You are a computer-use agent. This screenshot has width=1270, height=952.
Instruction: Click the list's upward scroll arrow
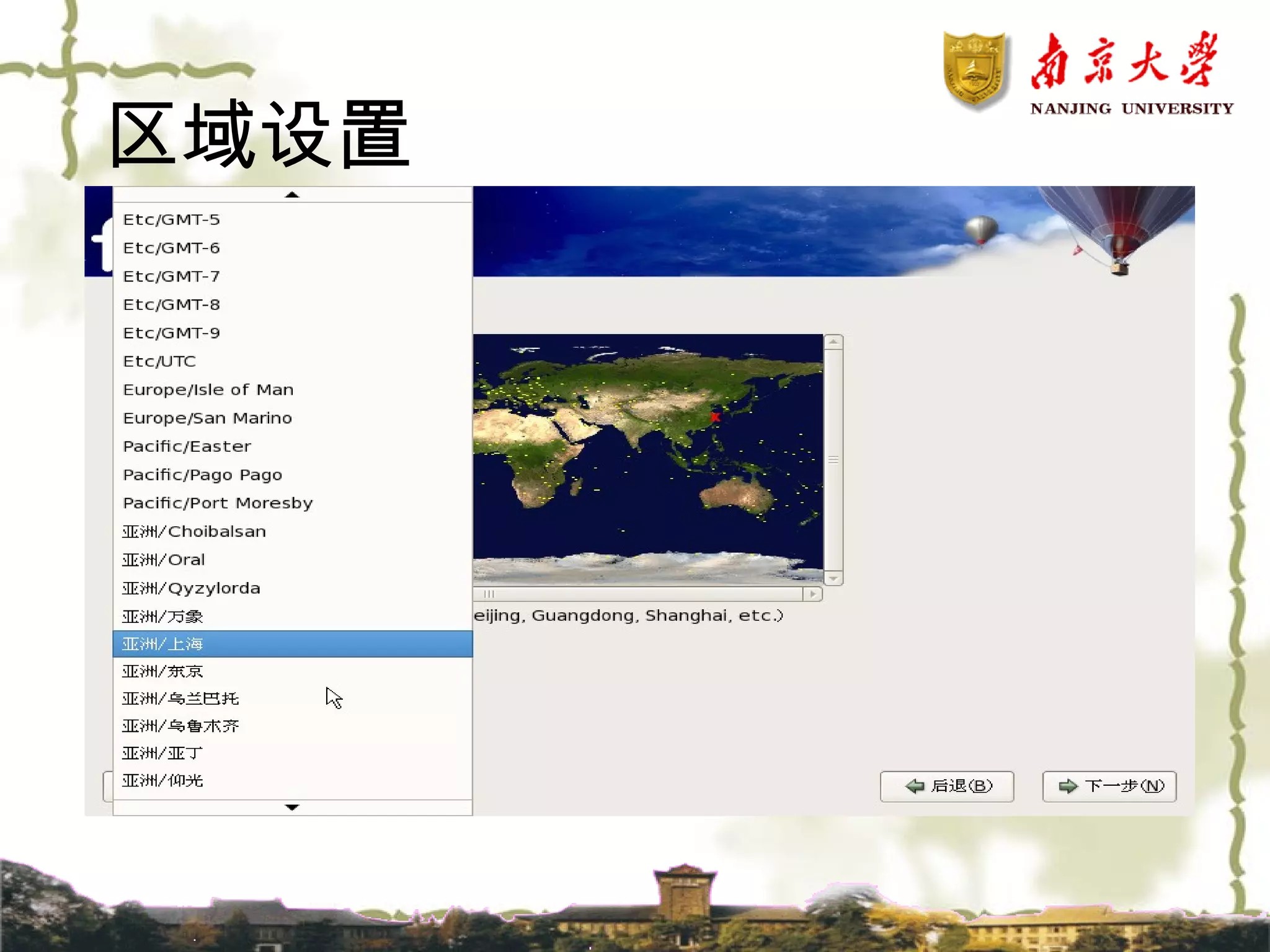click(292, 195)
